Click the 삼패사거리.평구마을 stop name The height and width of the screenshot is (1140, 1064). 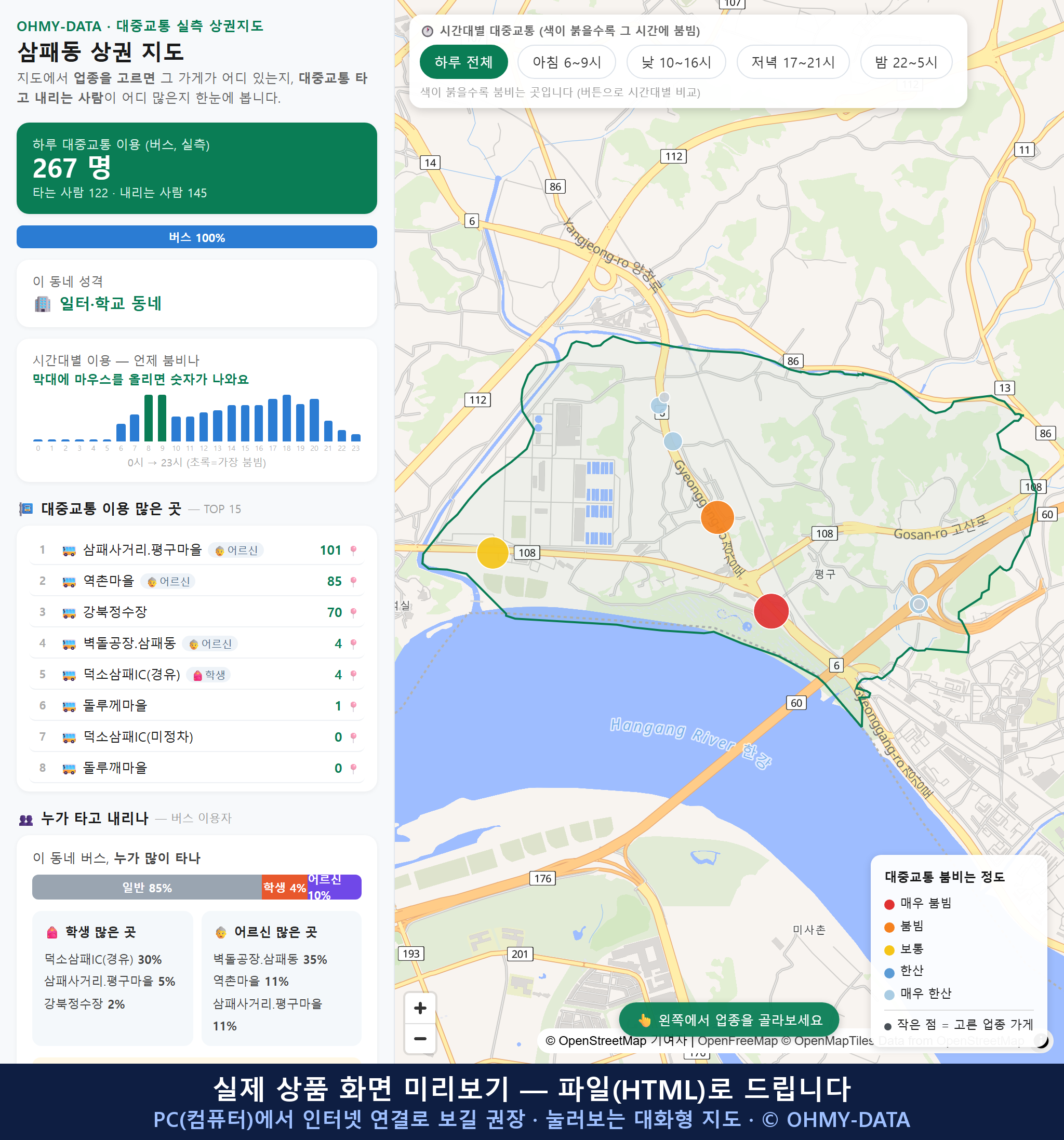[143, 550]
